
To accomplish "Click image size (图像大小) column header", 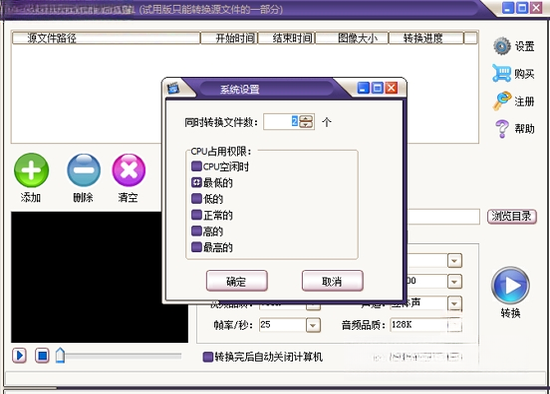I will click(352, 38).
